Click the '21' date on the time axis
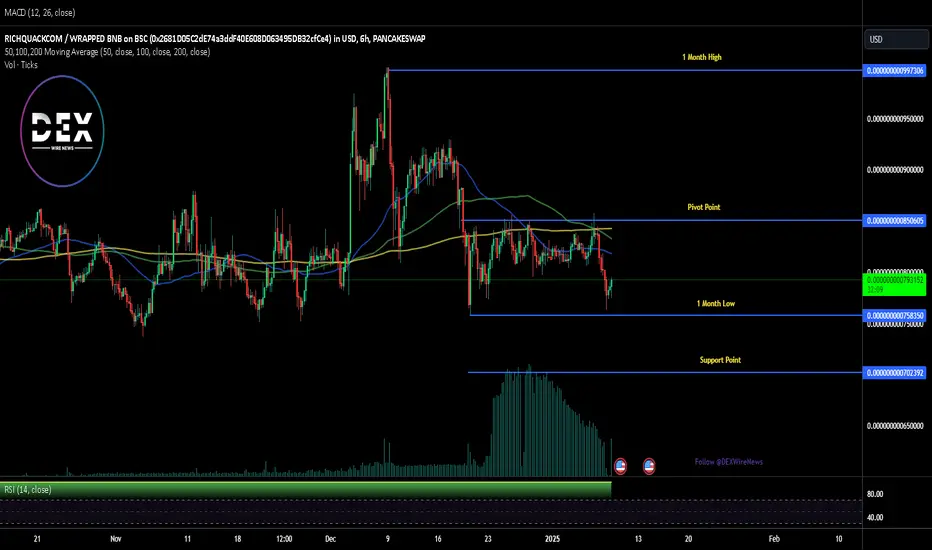Viewport: 932px width, 550px height. coord(37,539)
